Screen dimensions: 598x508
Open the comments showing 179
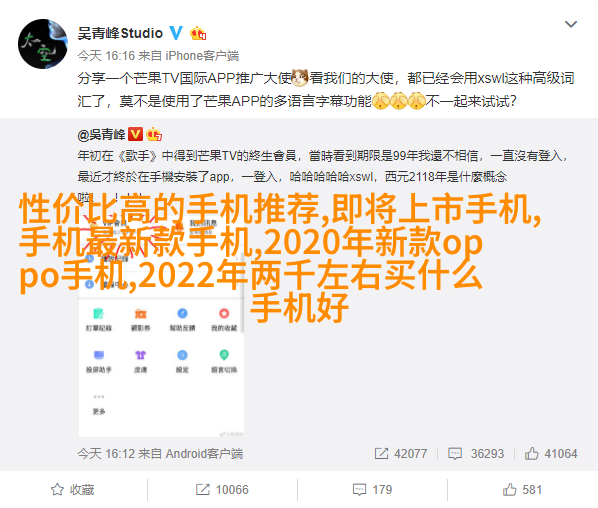pyautogui.click(x=372, y=490)
